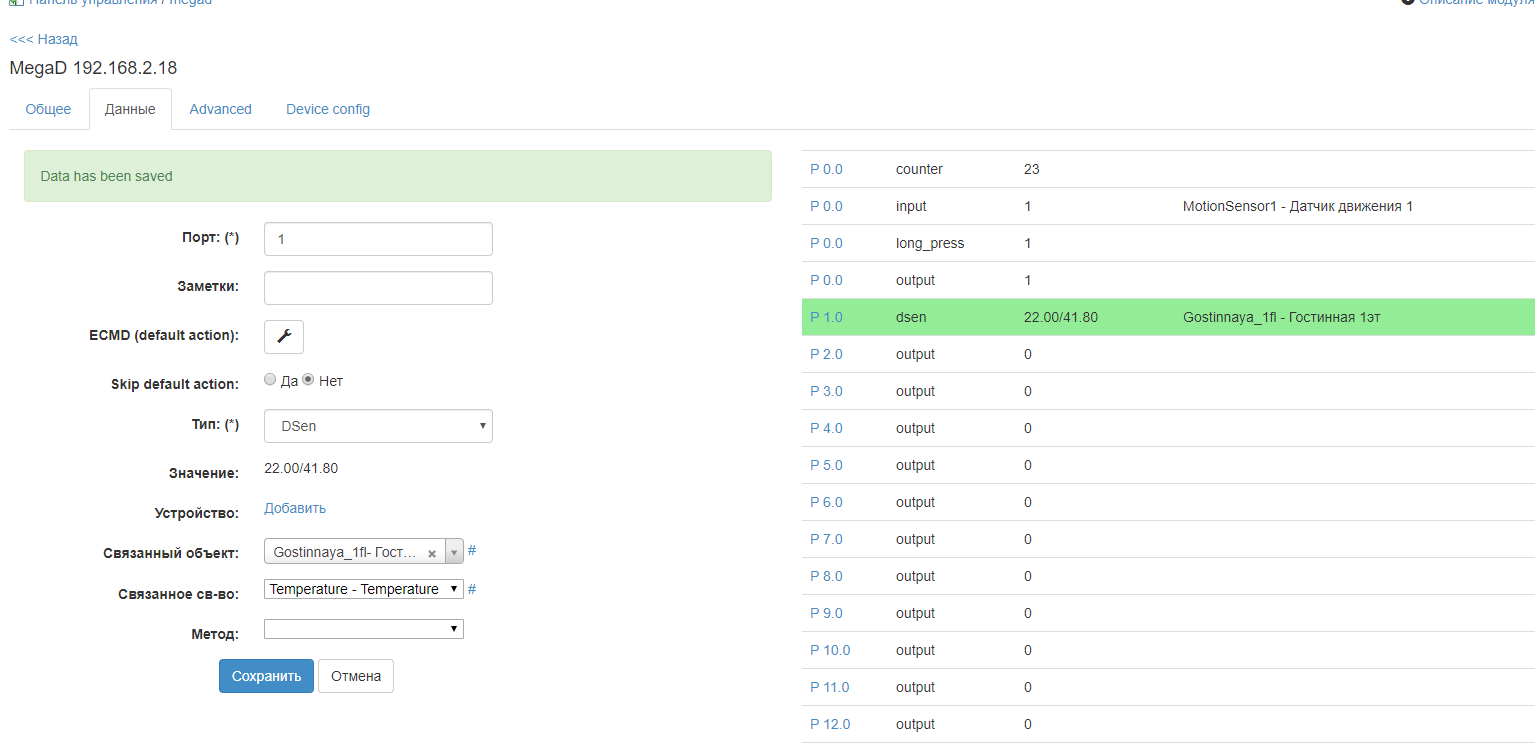1535x756 pixels.
Task: Open the ECMD default action wrench button
Action: pos(283,337)
